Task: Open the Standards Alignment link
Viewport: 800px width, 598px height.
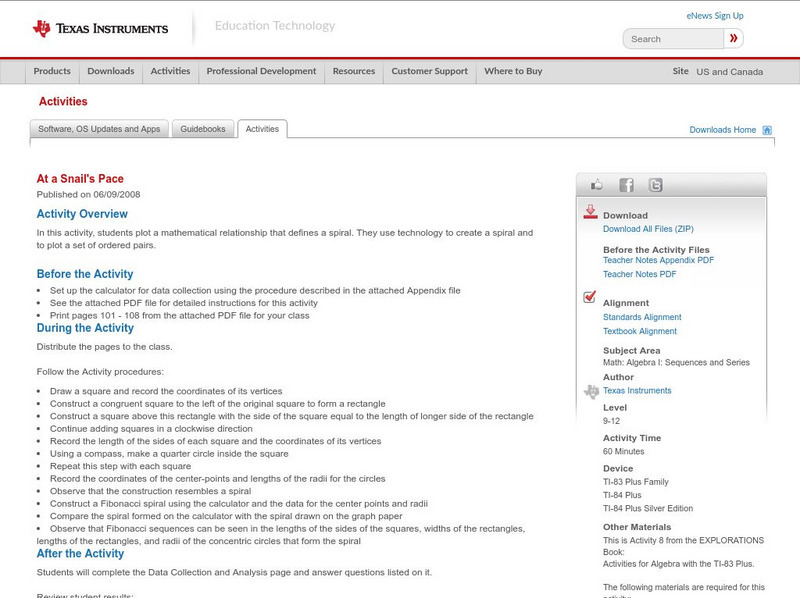Action: [x=642, y=317]
